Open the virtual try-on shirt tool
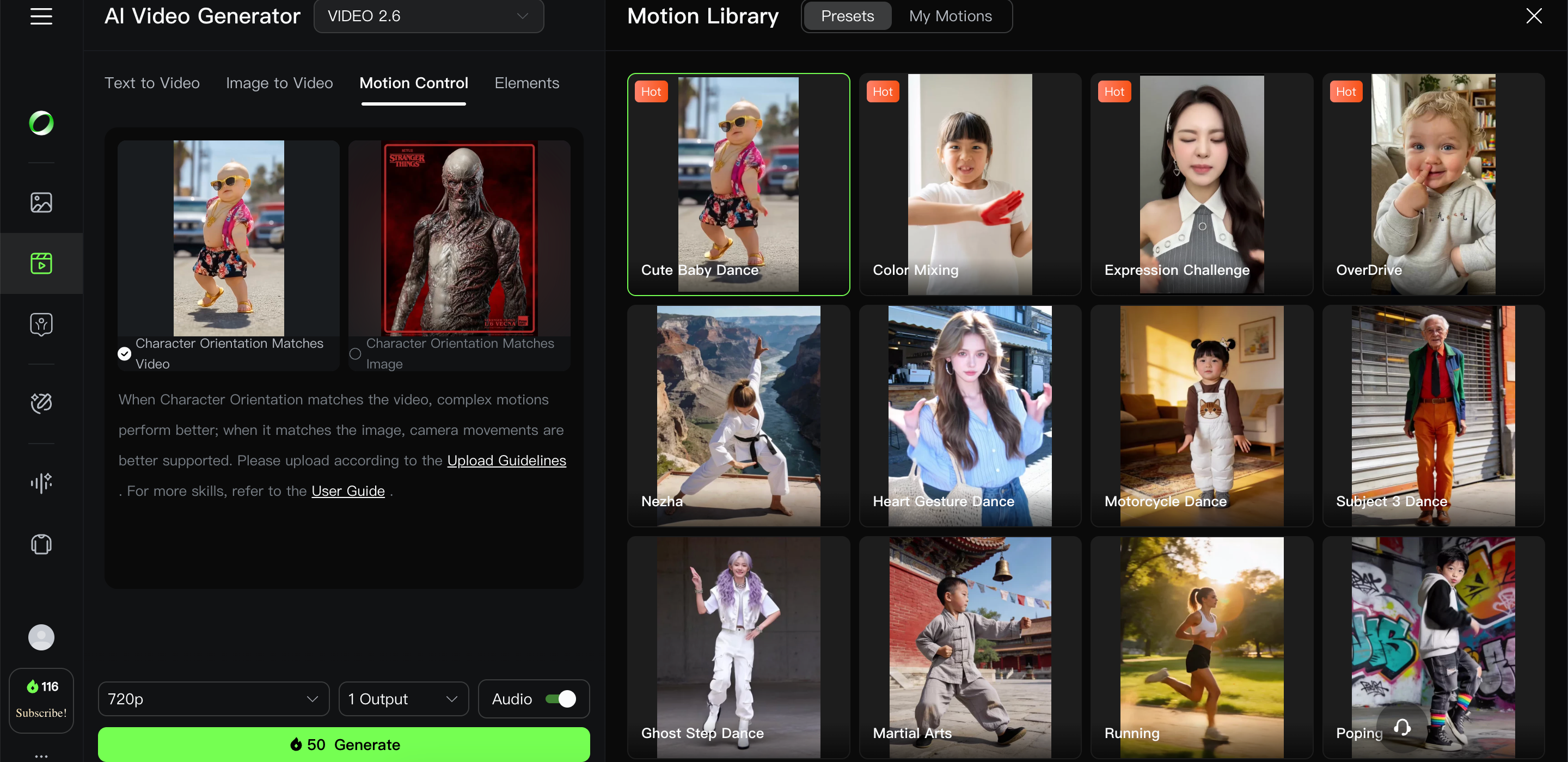Image resolution: width=1568 pixels, height=762 pixels. pyautogui.click(x=41, y=544)
